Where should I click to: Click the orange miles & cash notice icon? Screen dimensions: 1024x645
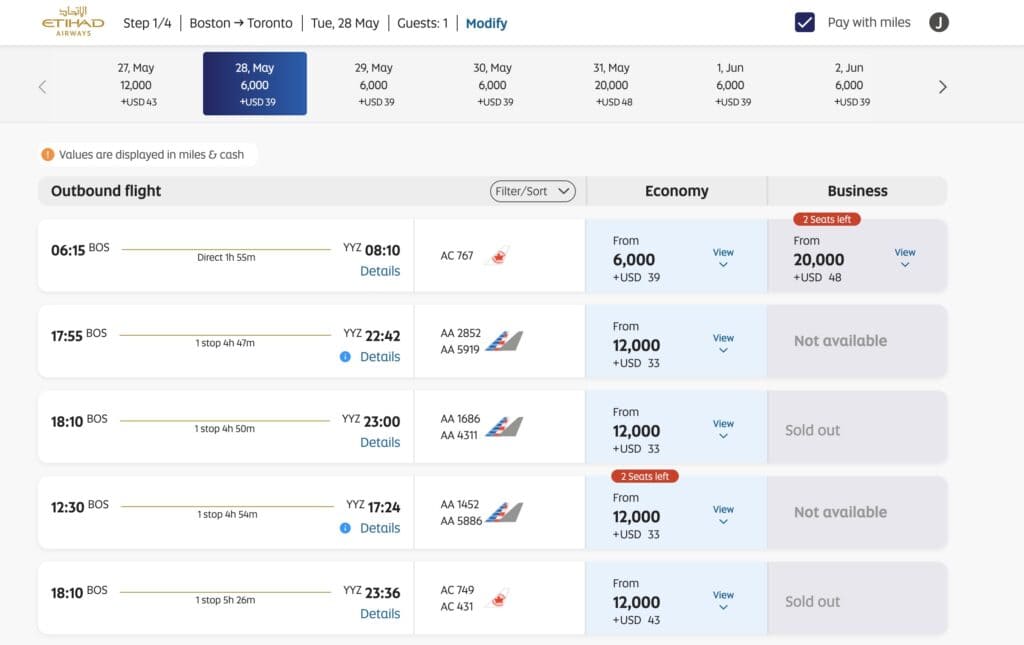point(48,155)
